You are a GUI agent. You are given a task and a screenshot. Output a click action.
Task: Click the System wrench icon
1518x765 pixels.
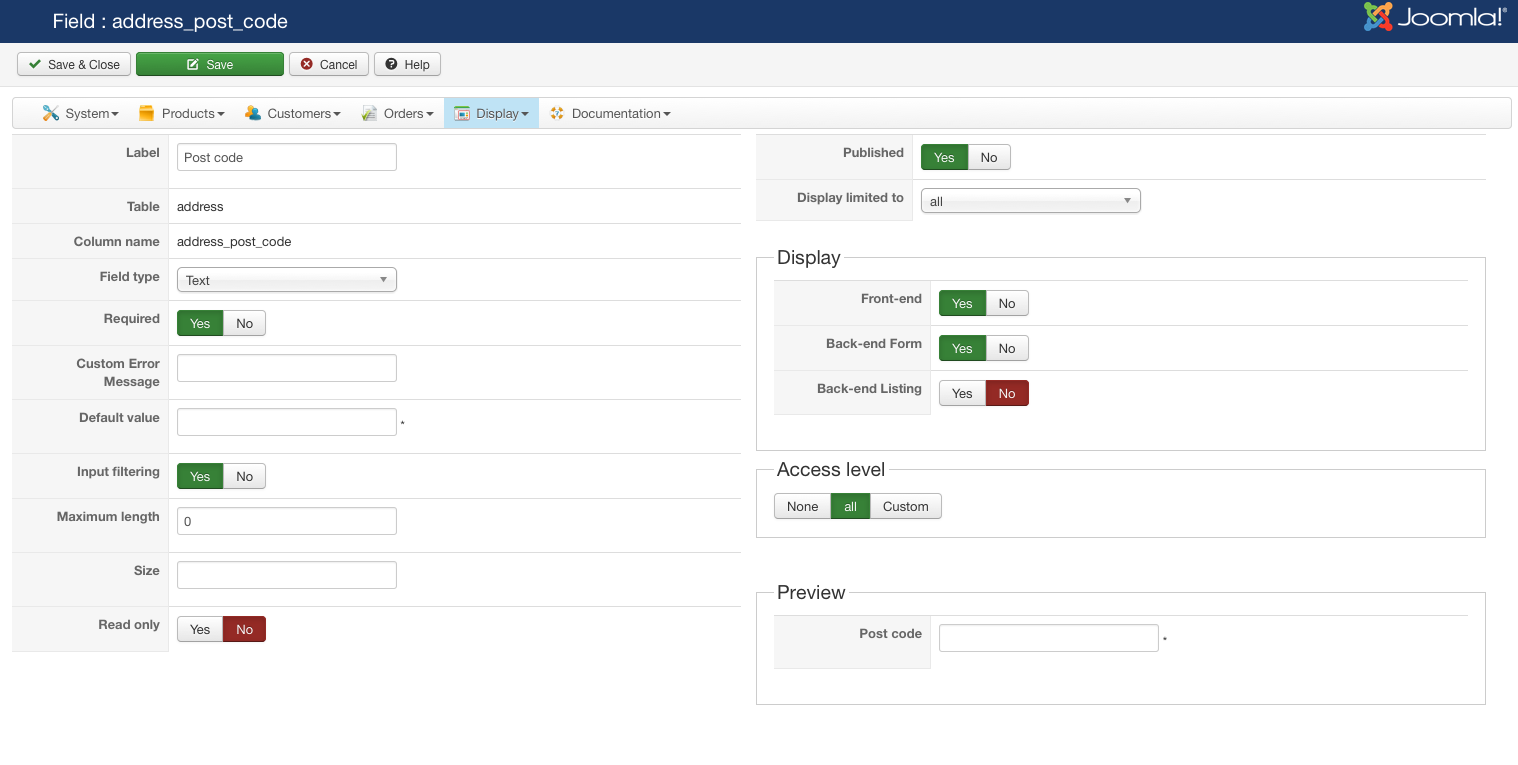pyautogui.click(x=51, y=113)
